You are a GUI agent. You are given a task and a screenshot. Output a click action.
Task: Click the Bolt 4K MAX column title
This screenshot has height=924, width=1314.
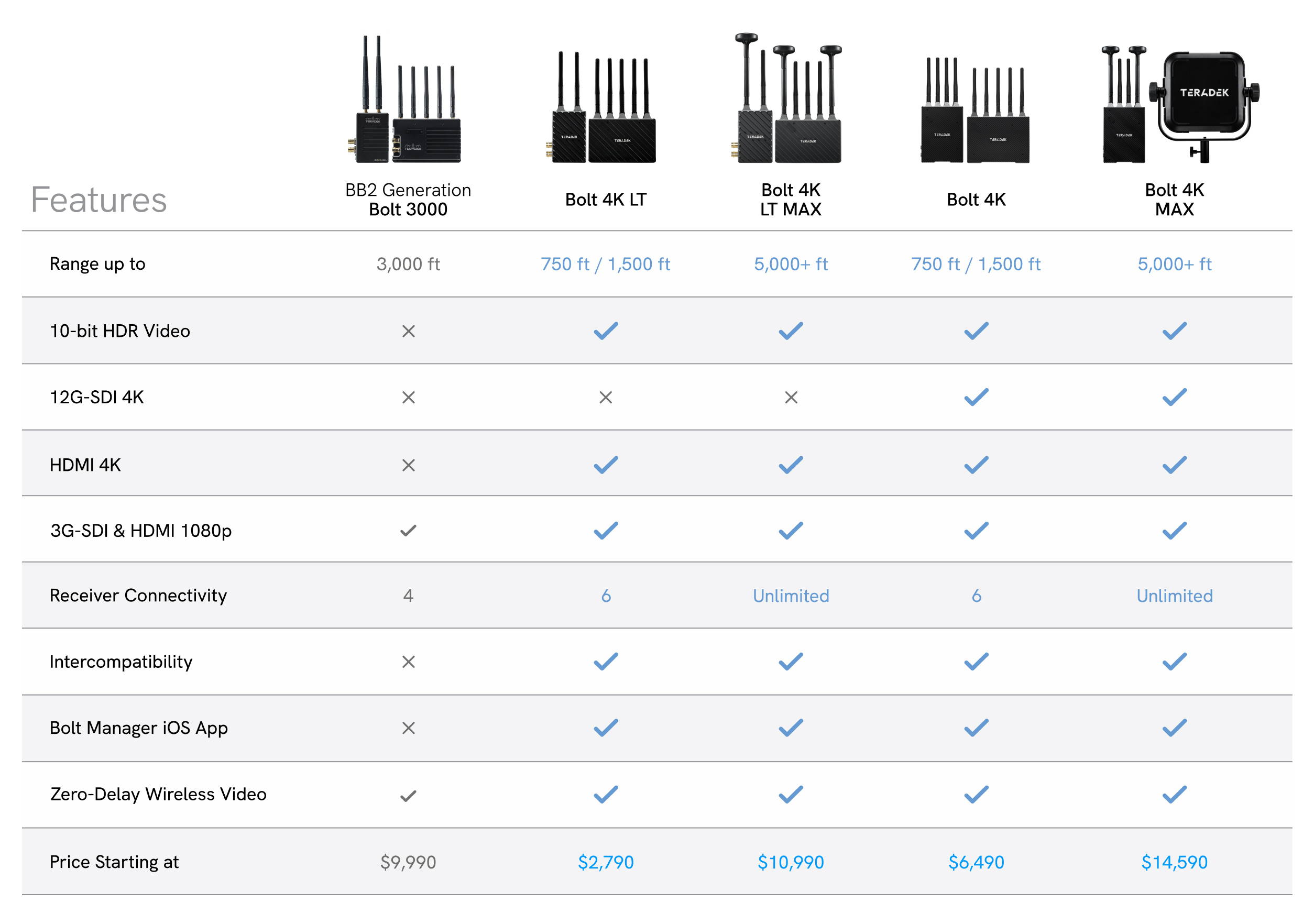point(1174,200)
